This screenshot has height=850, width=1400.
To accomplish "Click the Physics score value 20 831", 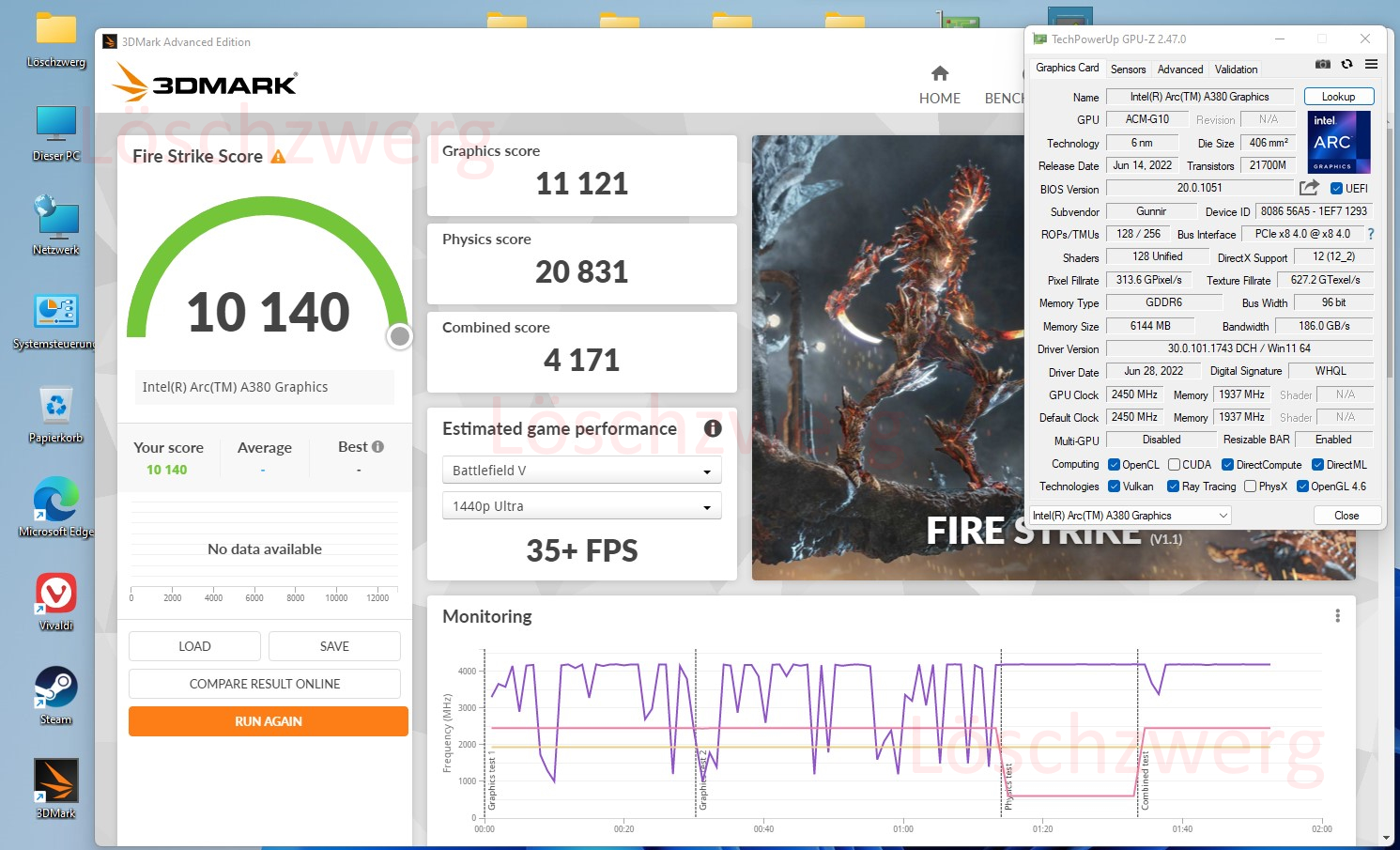I will coord(582,272).
